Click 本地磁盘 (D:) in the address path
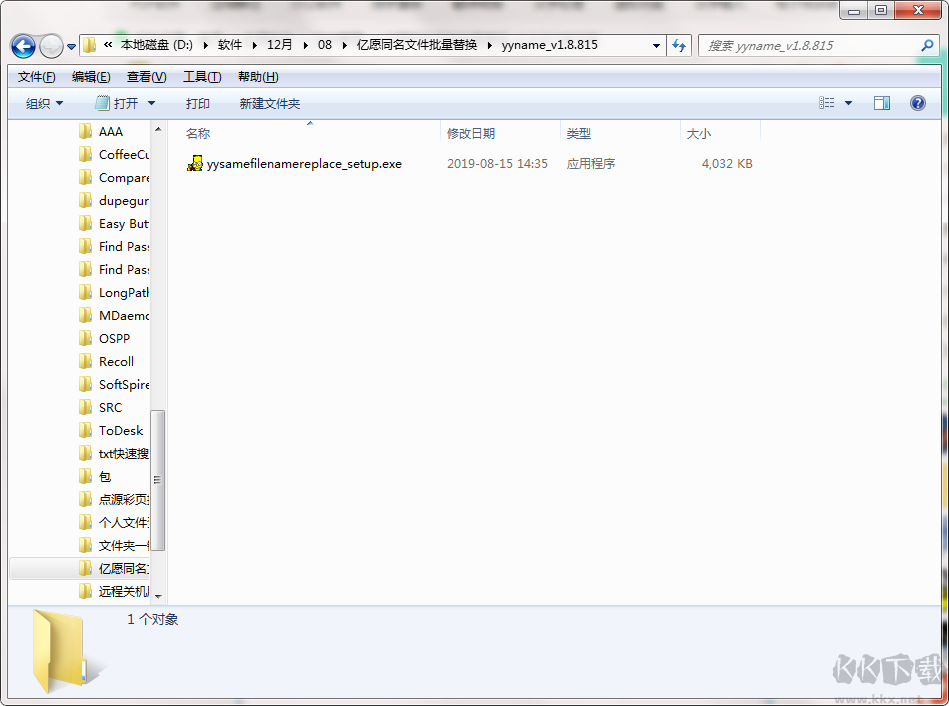 (156, 45)
